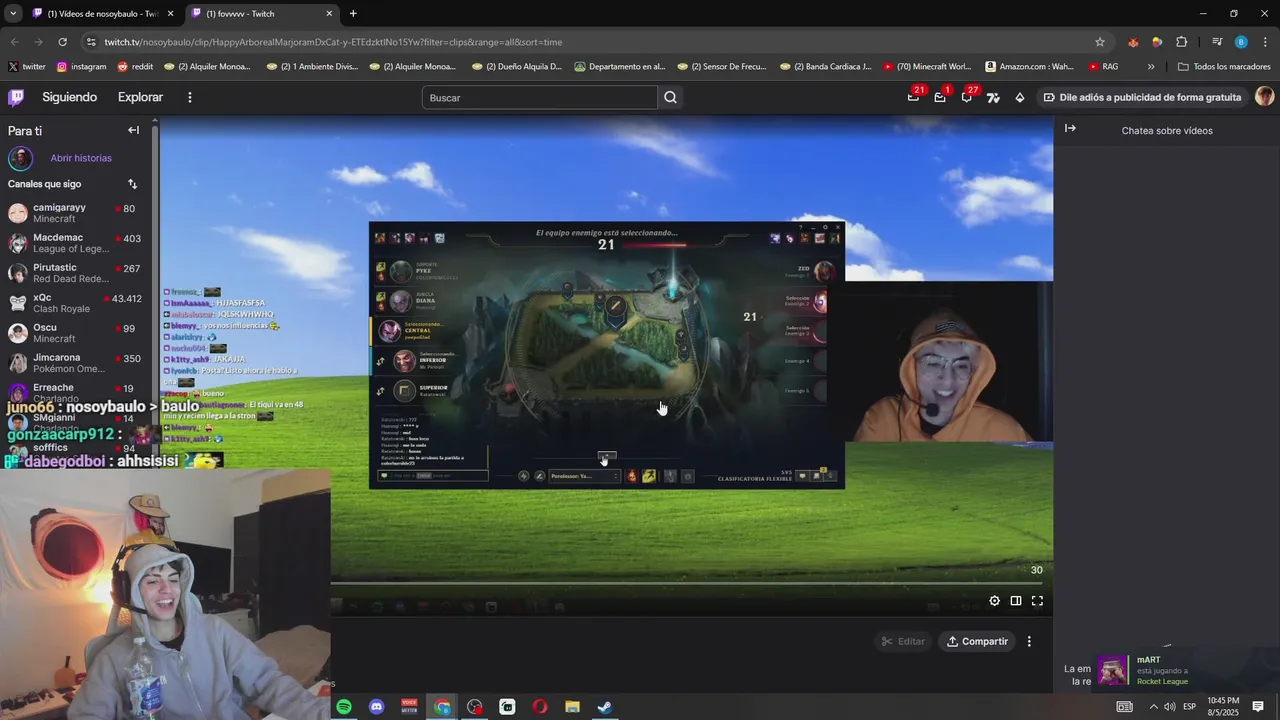Screen dimensions: 1280x720
Task: Expand the tab search dropdown arrow
Action: tap(12, 13)
